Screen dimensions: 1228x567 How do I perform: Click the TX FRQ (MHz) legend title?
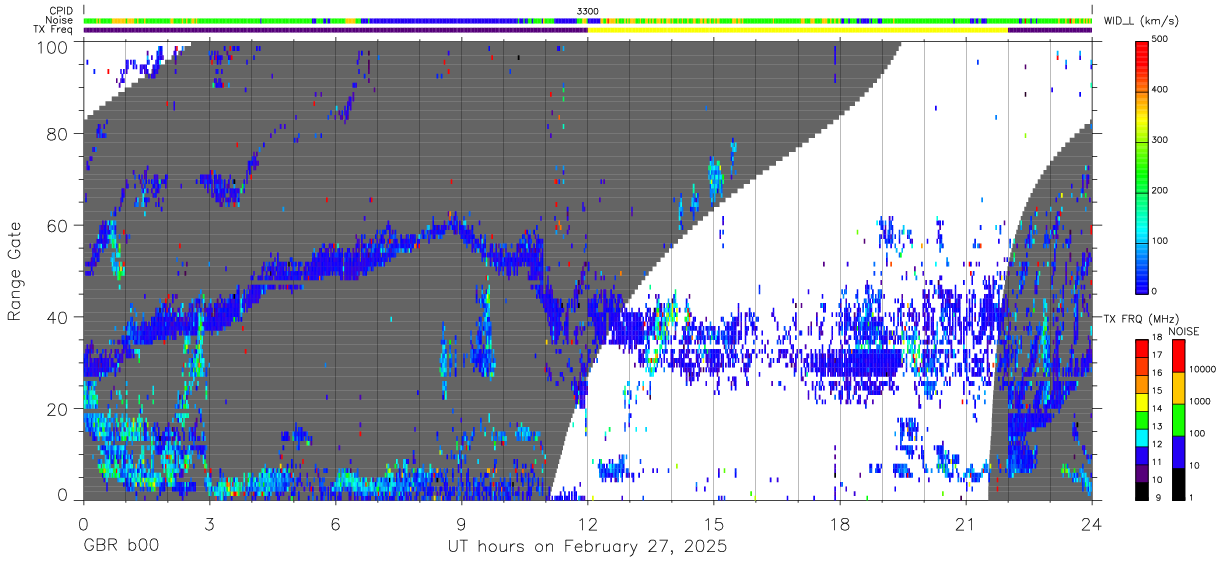pos(1141,319)
